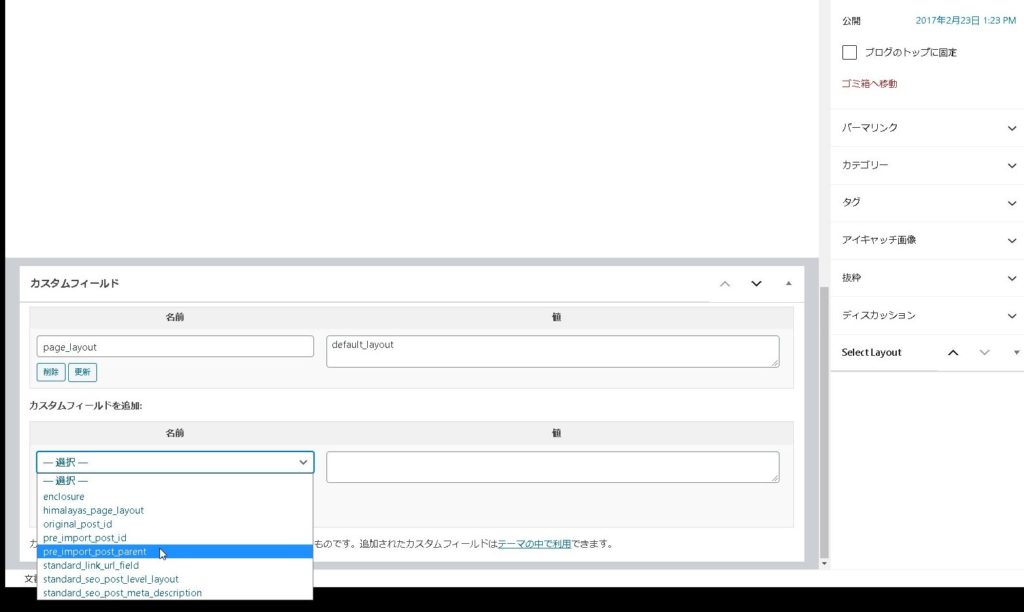The height and width of the screenshot is (612, 1024).
Task: Click the 更新 button
Action: (82, 372)
